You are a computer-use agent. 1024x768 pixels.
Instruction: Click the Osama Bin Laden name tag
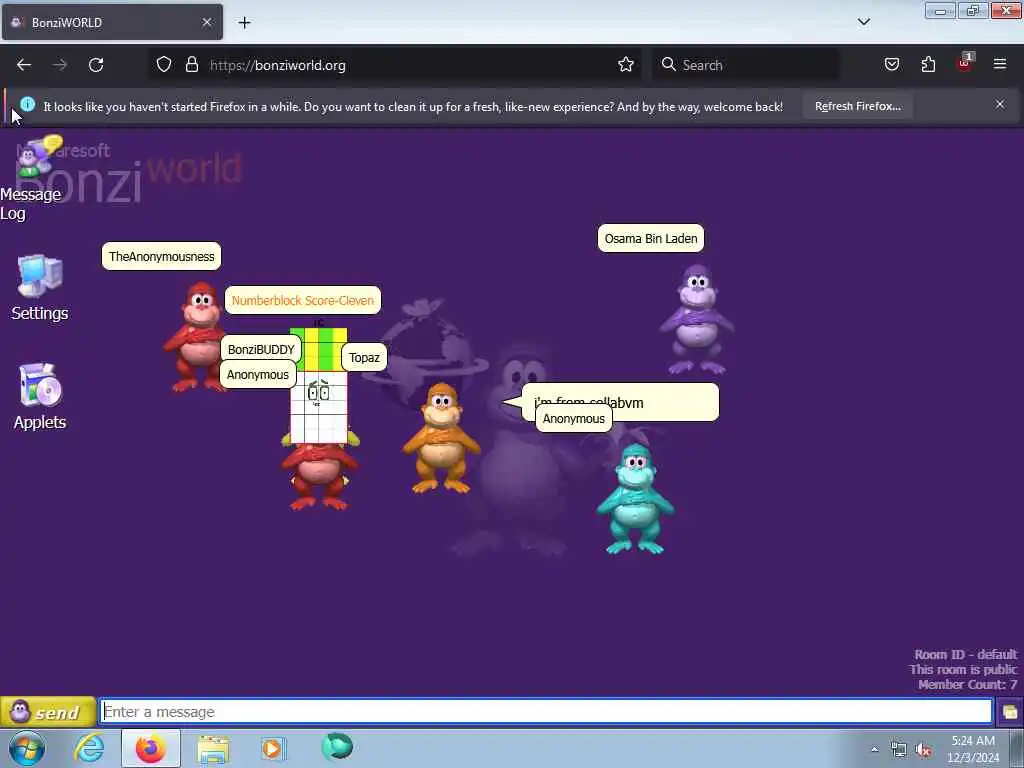(x=651, y=238)
